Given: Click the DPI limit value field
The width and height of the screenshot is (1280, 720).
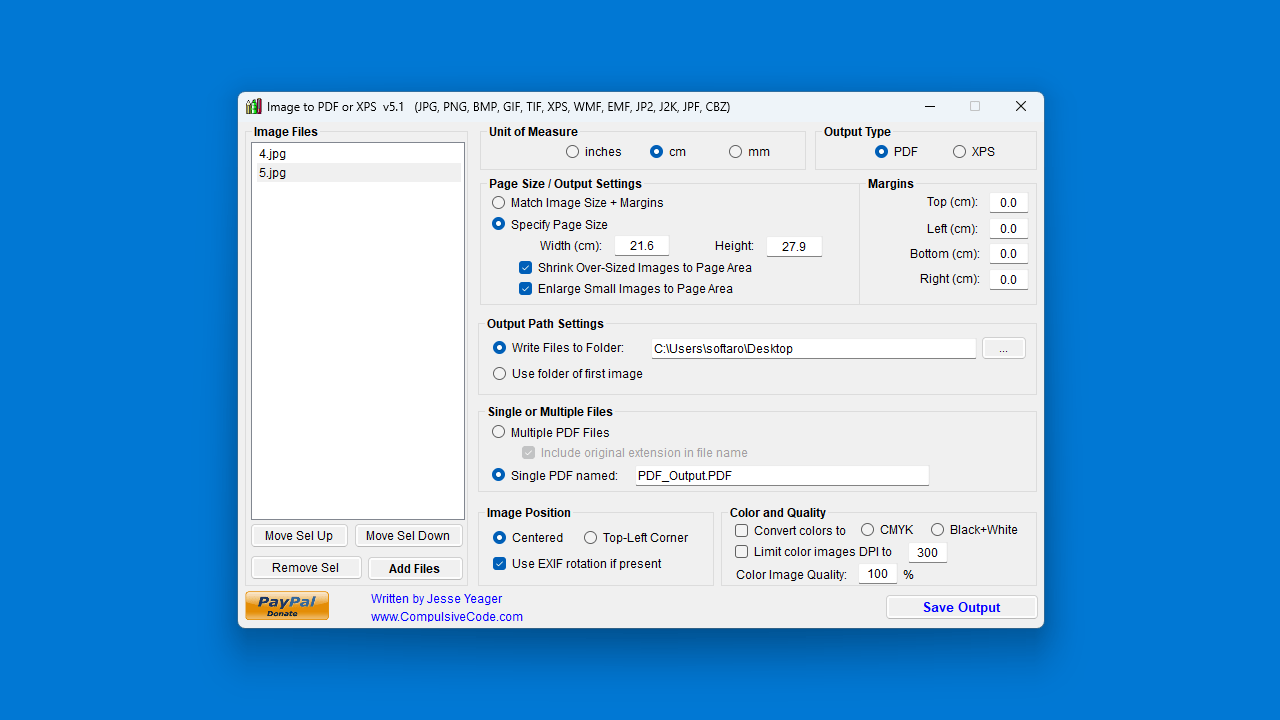Looking at the screenshot, I should pyautogui.click(x=927, y=553).
